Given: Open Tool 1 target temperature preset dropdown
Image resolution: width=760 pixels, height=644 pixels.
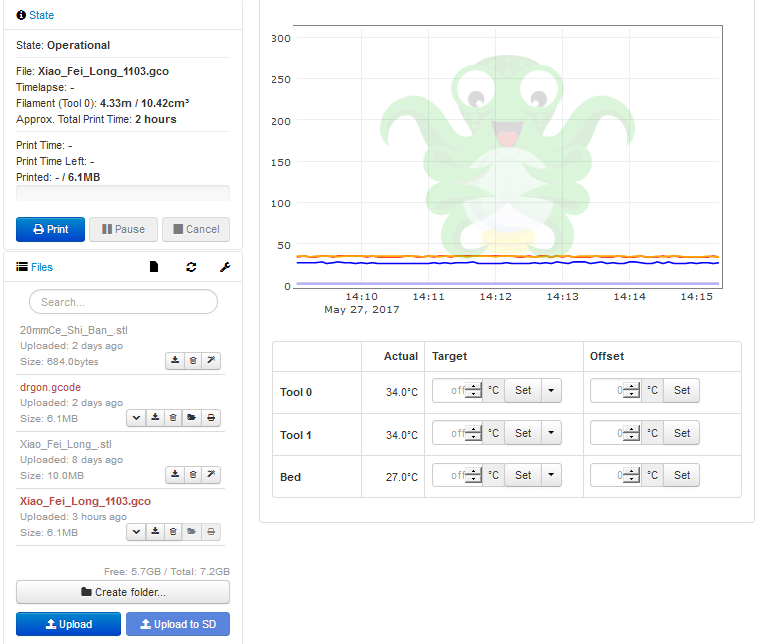Looking at the screenshot, I should tap(551, 433).
